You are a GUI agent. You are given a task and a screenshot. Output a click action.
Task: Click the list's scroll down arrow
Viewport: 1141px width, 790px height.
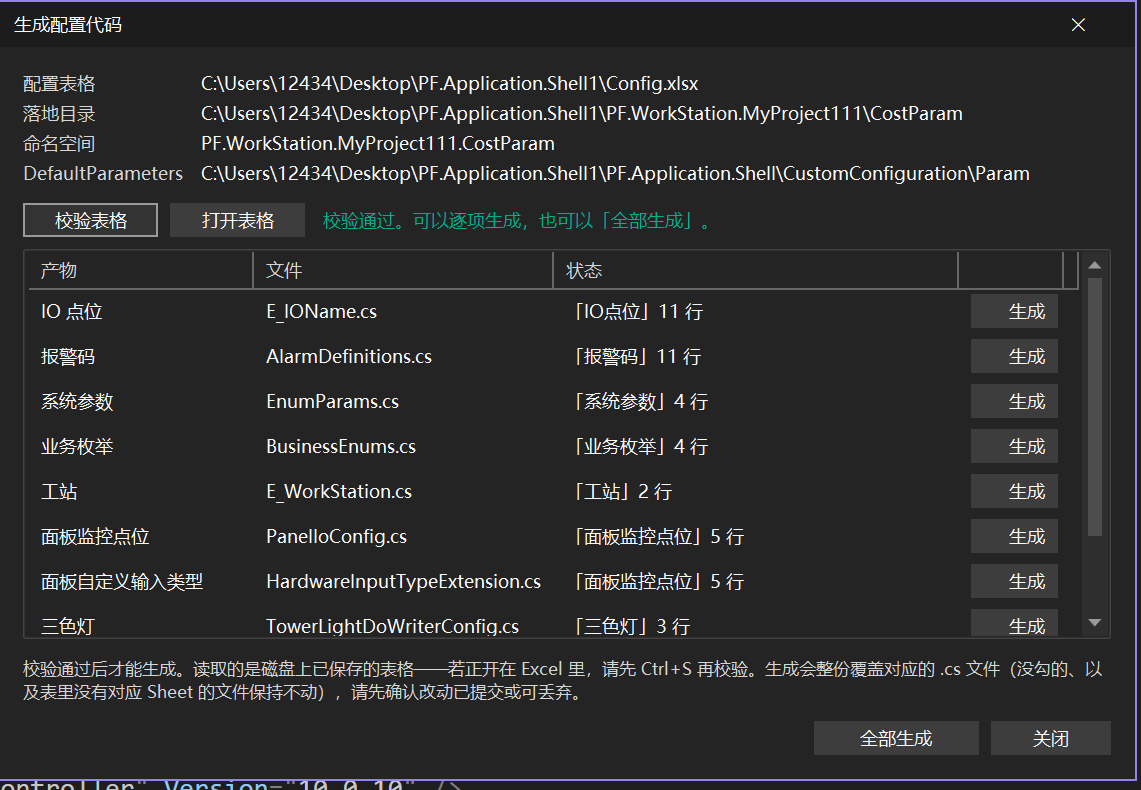pyautogui.click(x=1094, y=623)
